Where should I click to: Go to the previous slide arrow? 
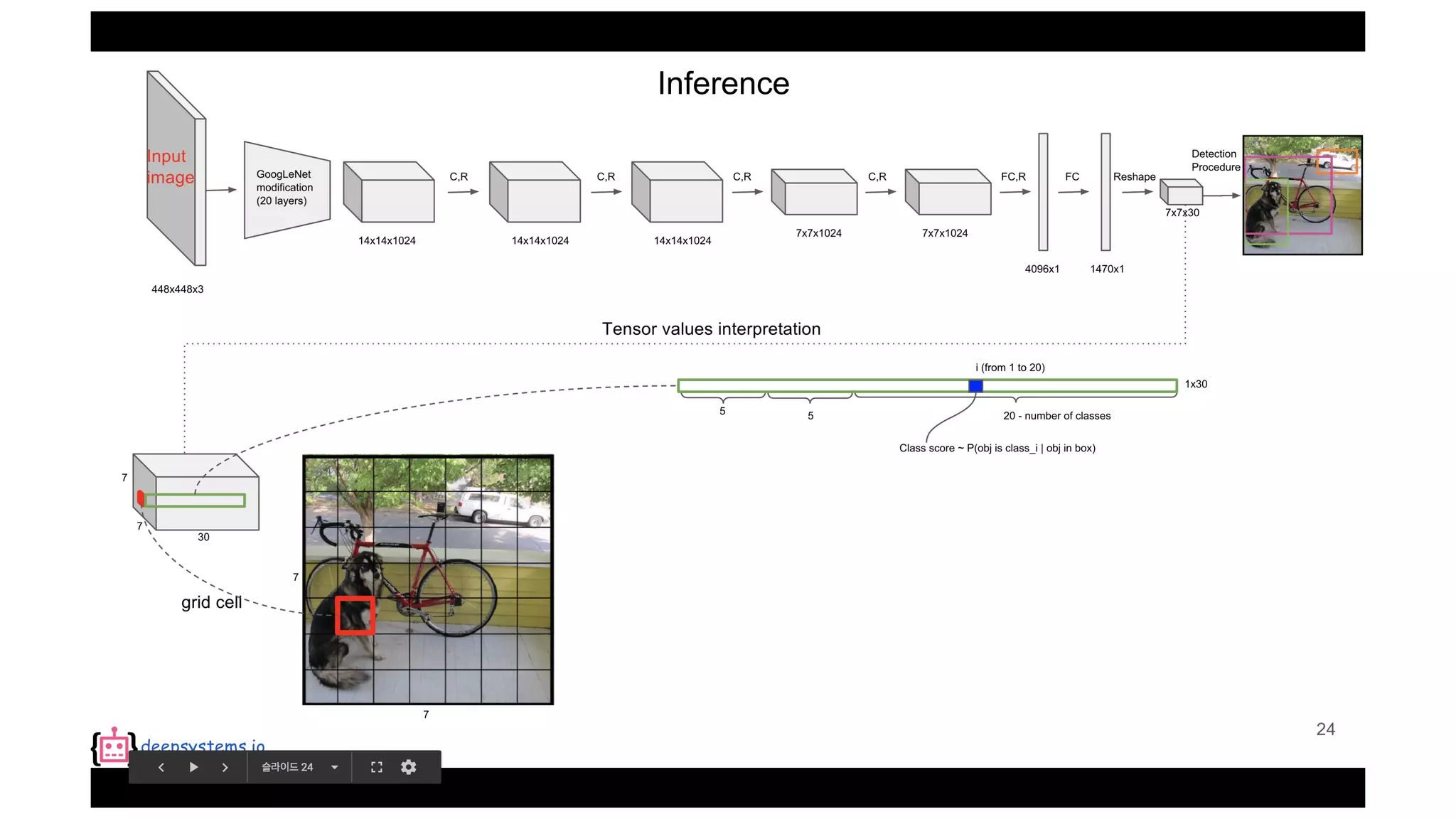pyautogui.click(x=161, y=767)
